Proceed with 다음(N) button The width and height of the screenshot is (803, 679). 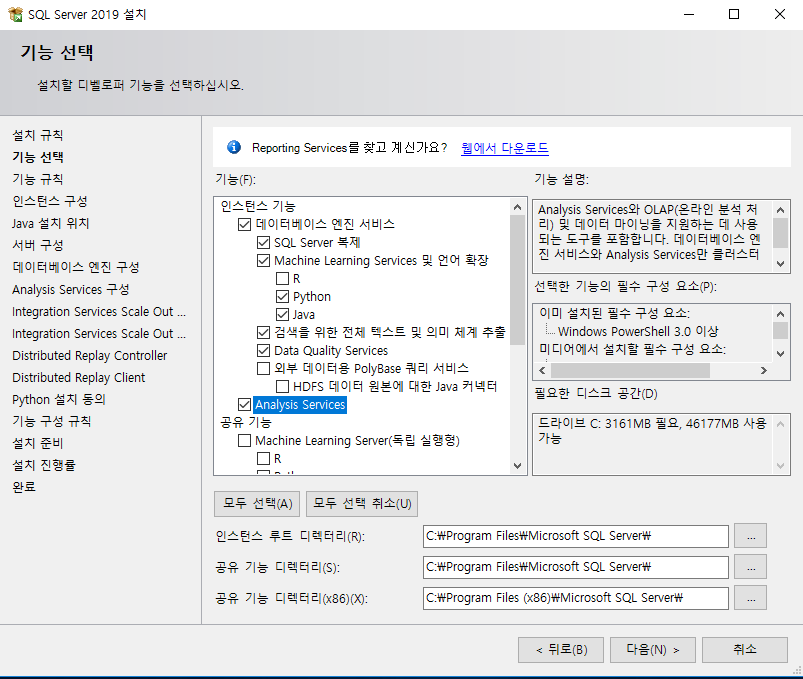pos(653,650)
